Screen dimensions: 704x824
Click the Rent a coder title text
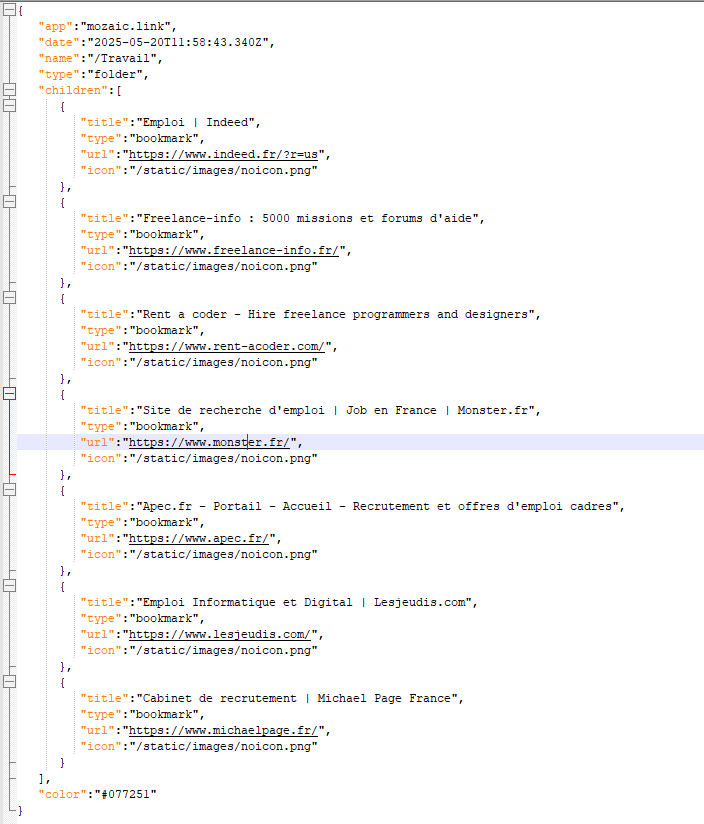point(335,314)
